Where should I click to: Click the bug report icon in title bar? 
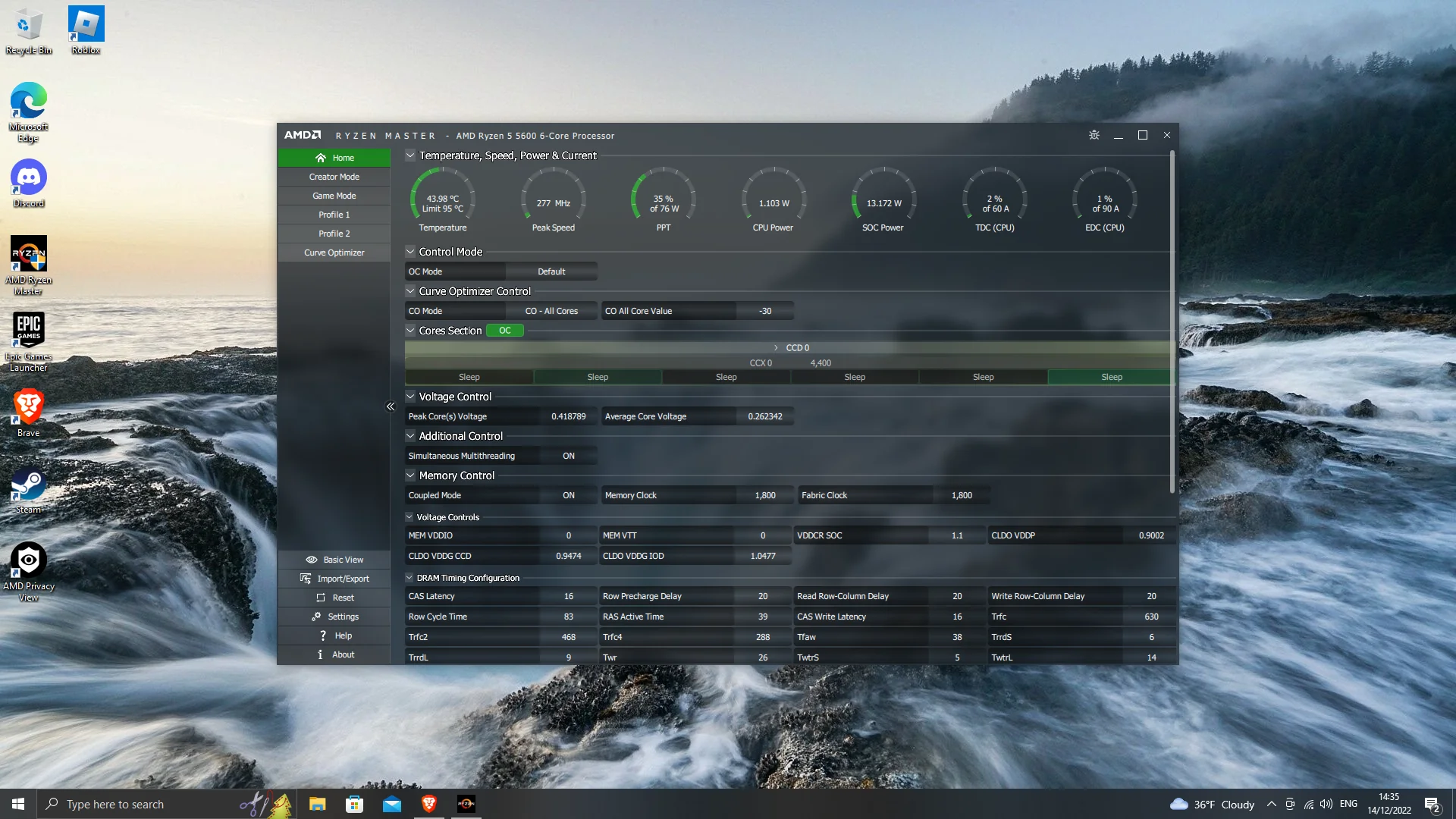point(1094,135)
